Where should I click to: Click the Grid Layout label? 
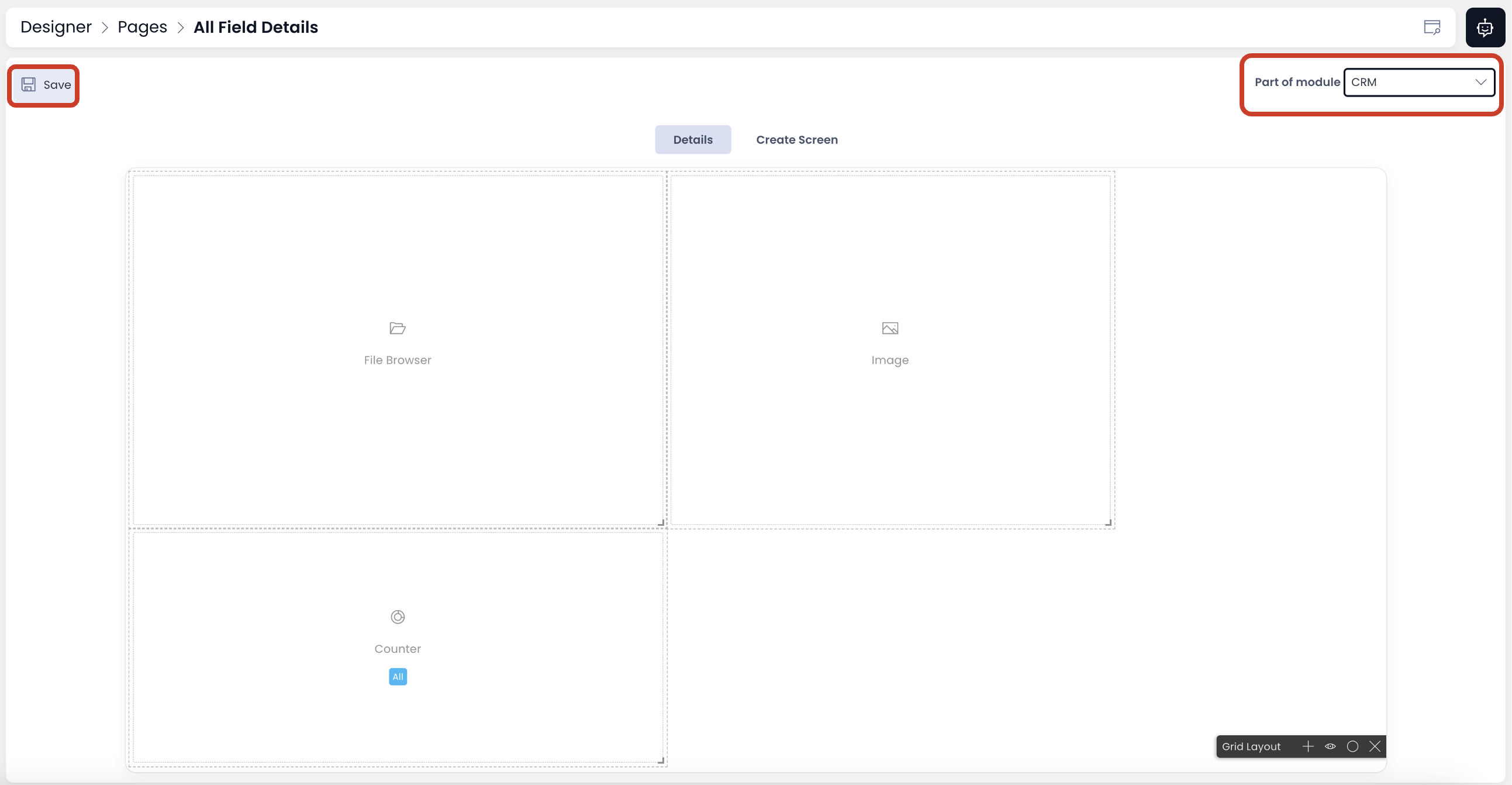1251,746
